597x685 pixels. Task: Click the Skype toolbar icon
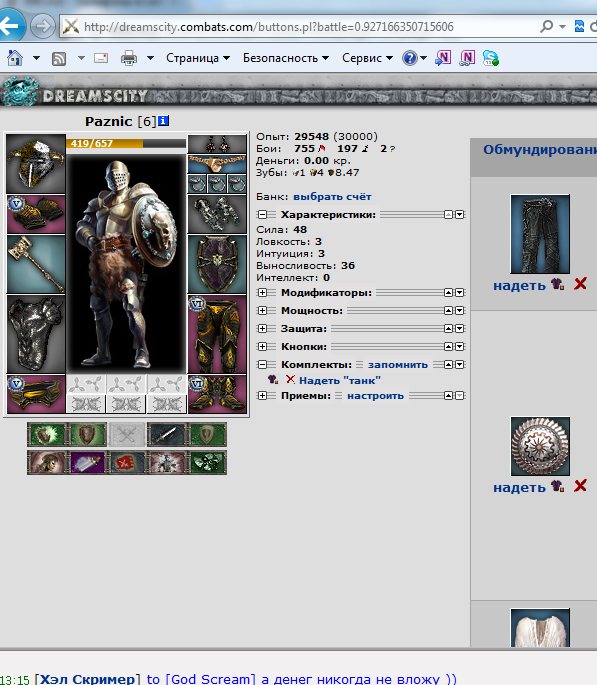(x=491, y=58)
